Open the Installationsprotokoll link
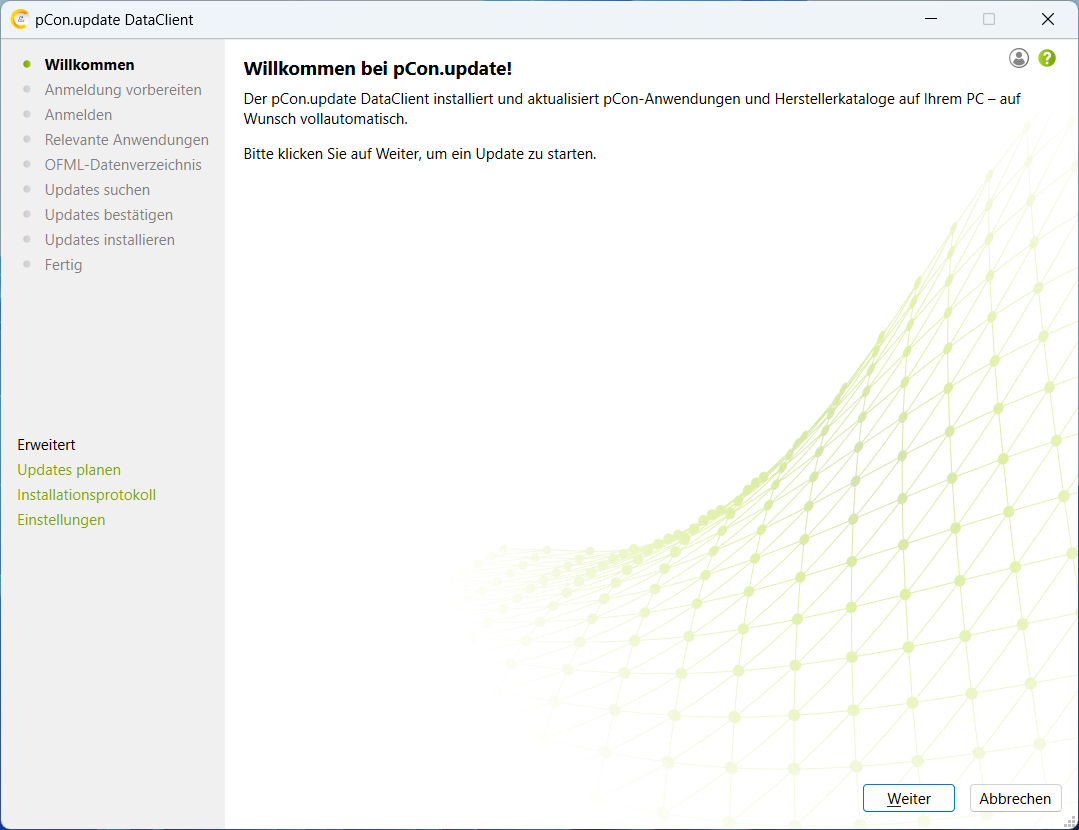 (x=87, y=495)
